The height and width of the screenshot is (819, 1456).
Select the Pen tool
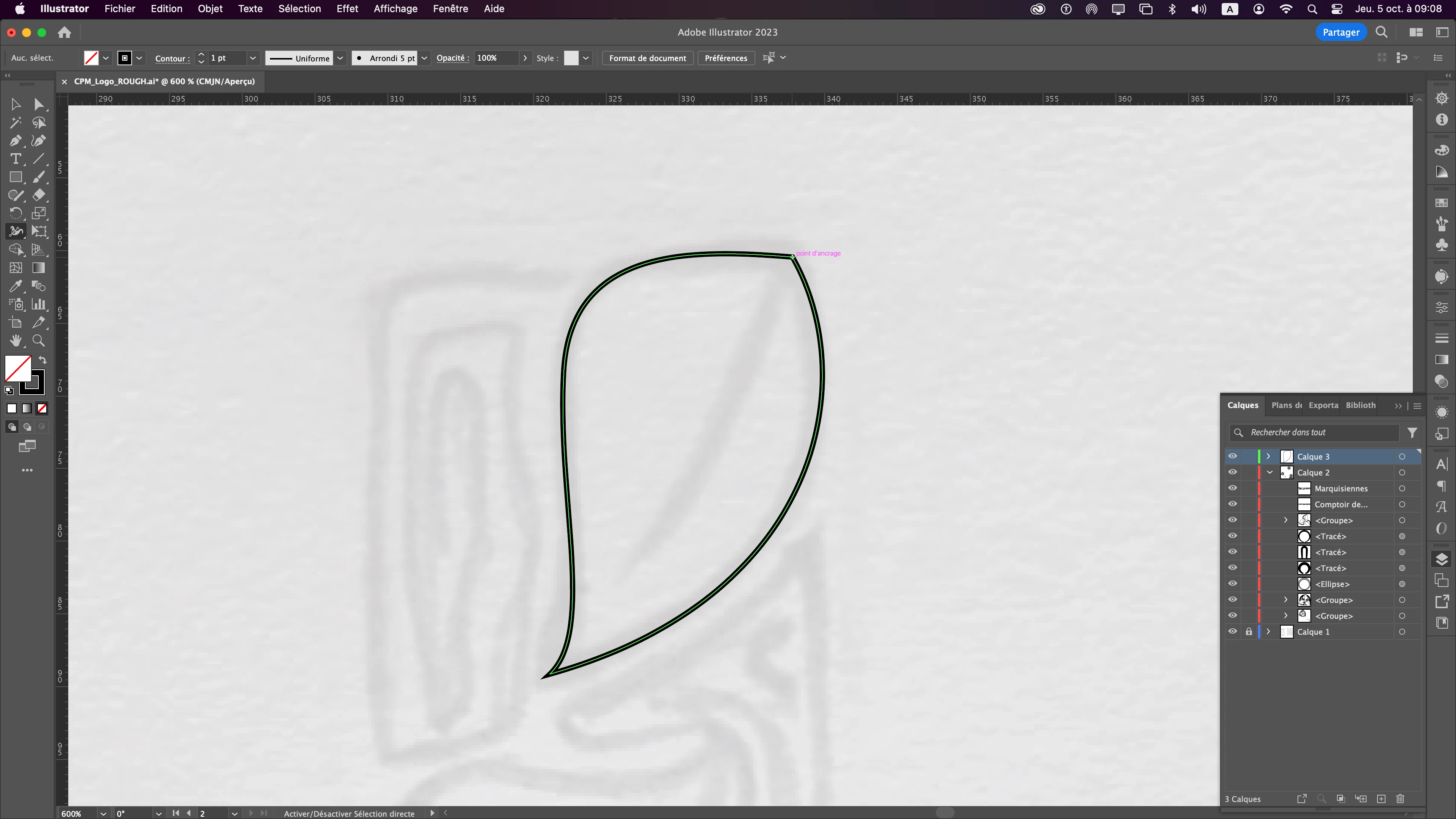pyautogui.click(x=15, y=141)
